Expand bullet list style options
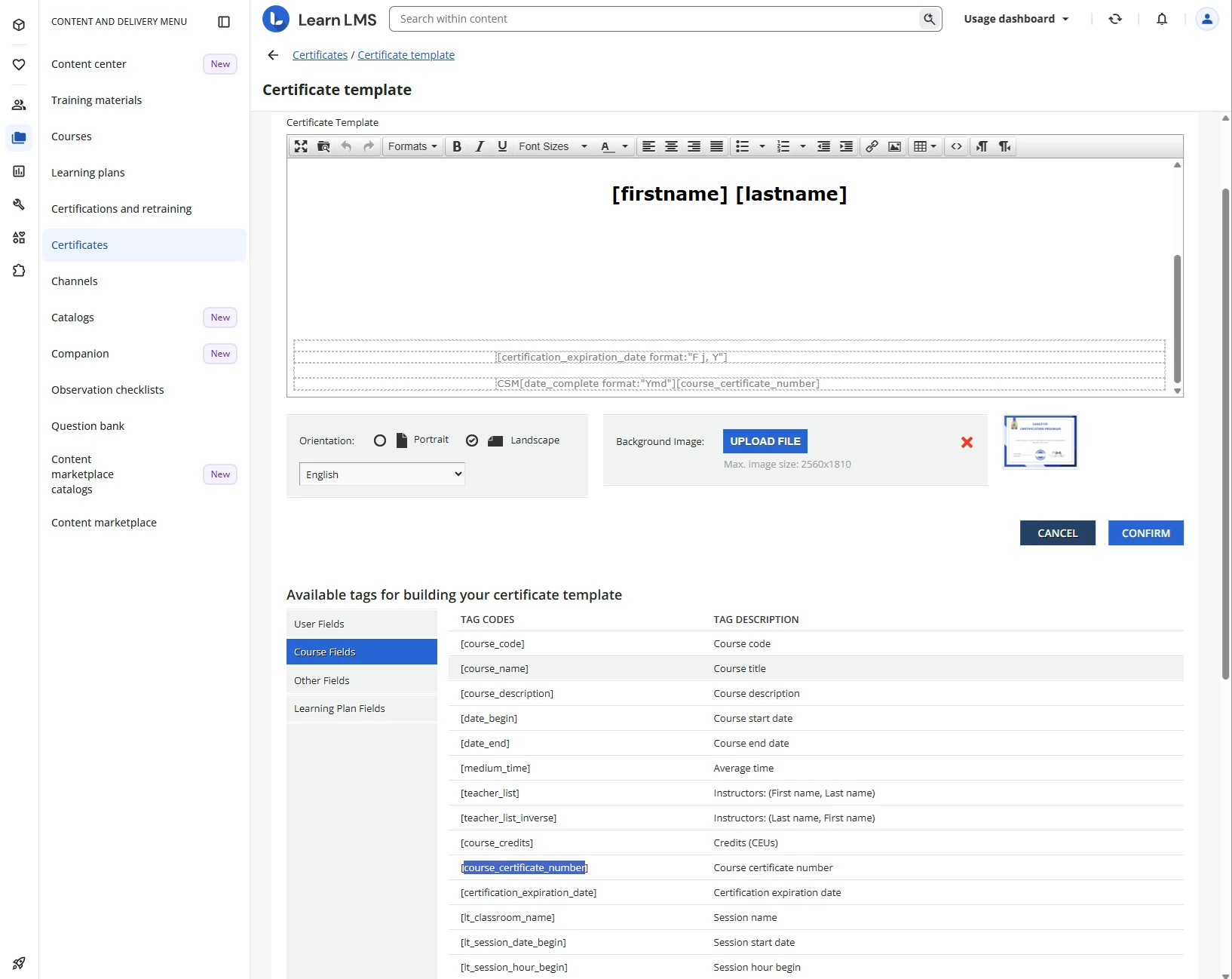This screenshot has height=979, width=1232. coord(762,146)
